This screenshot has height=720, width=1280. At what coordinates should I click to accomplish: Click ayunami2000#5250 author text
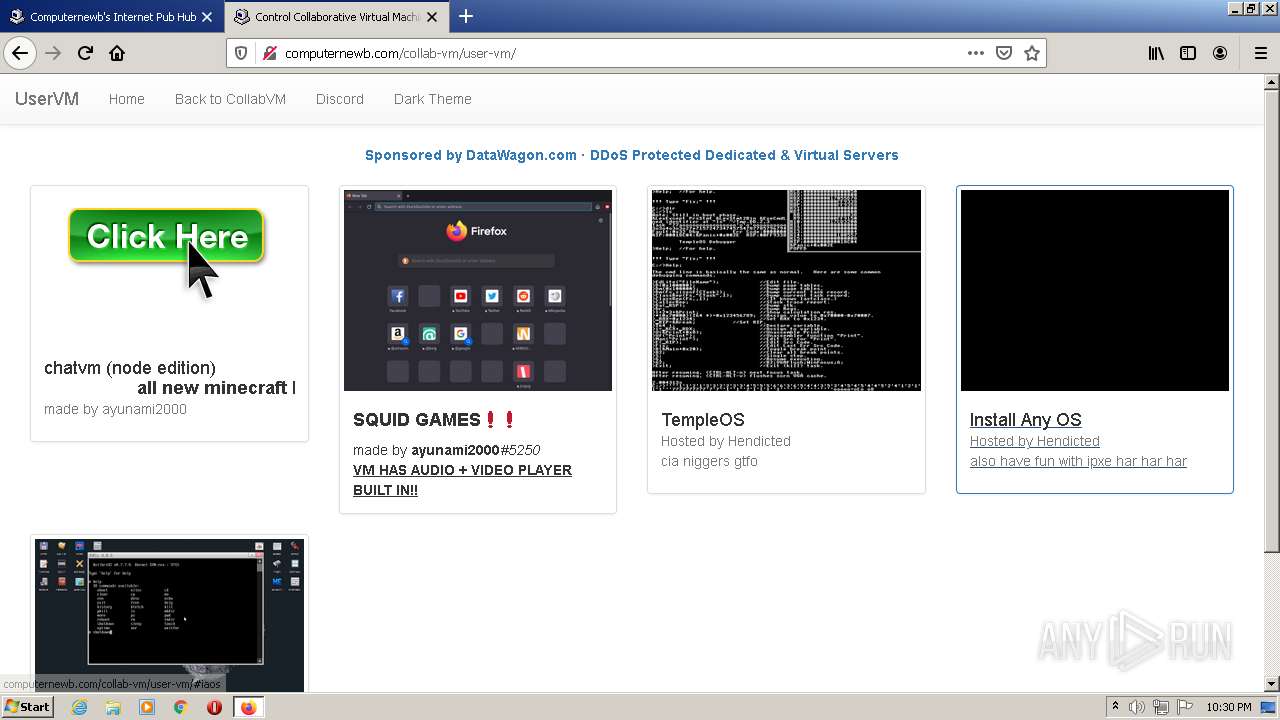coord(476,450)
